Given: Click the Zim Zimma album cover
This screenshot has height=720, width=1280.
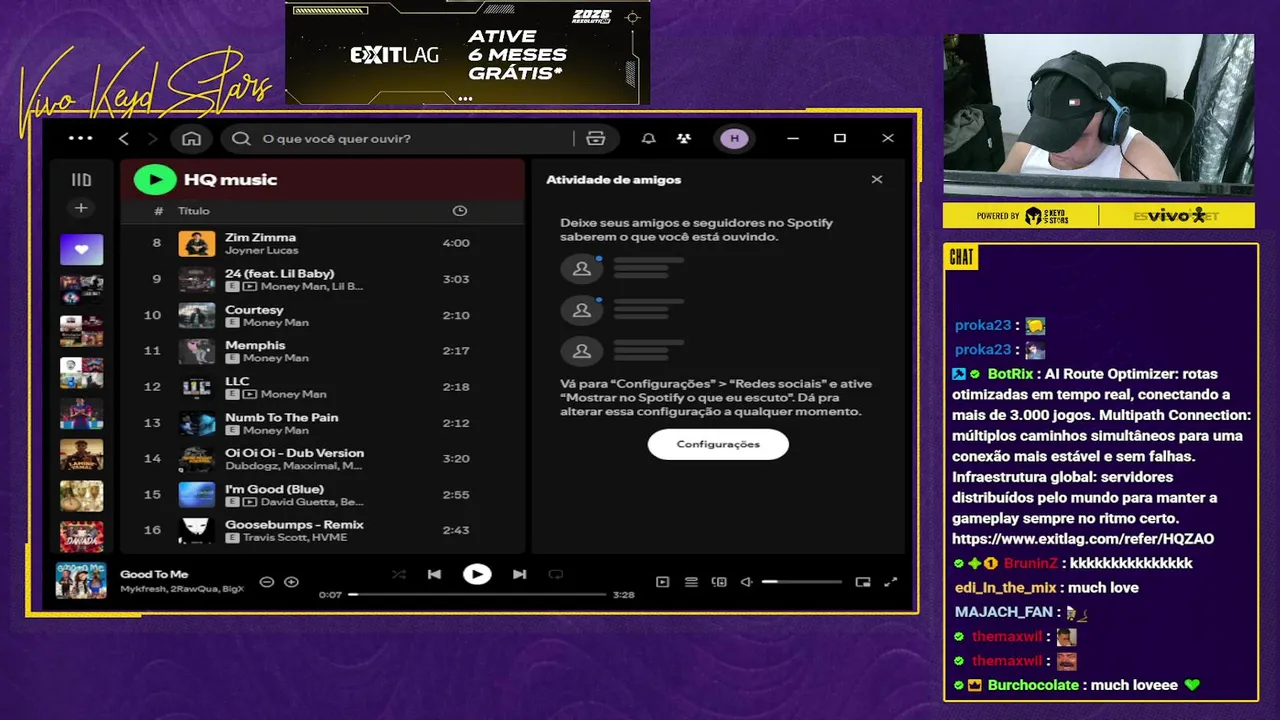Looking at the screenshot, I should tap(197, 243).
